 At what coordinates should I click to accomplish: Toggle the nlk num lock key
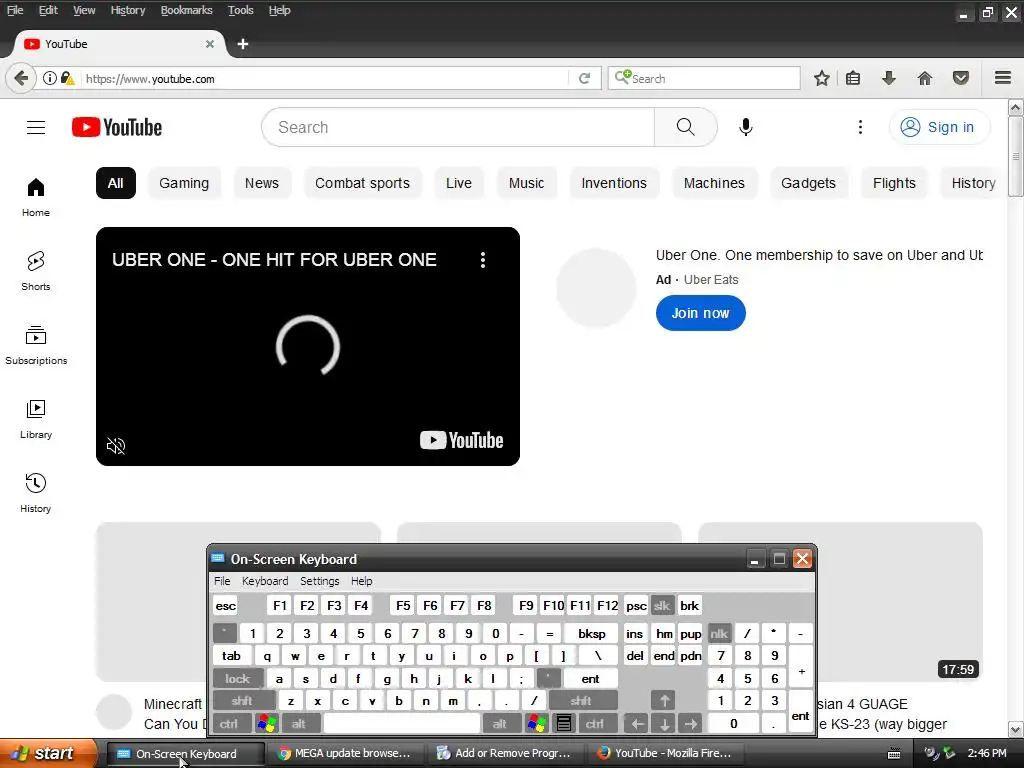pos(719,633)
